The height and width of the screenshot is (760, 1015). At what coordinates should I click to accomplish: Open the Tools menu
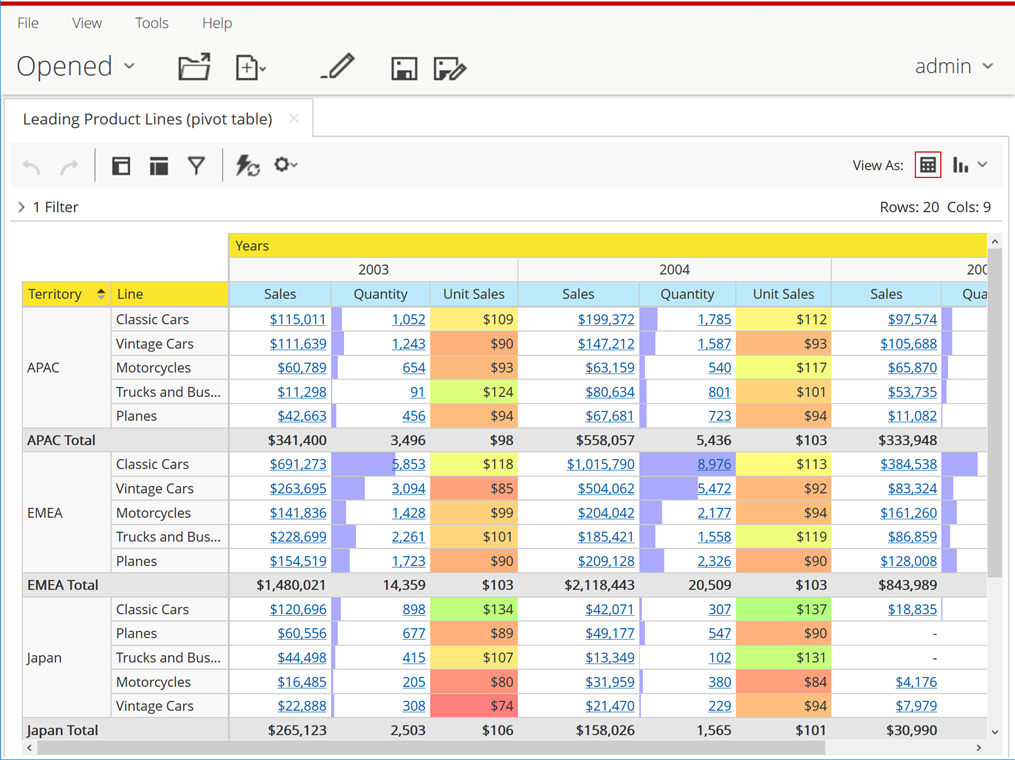152,23
